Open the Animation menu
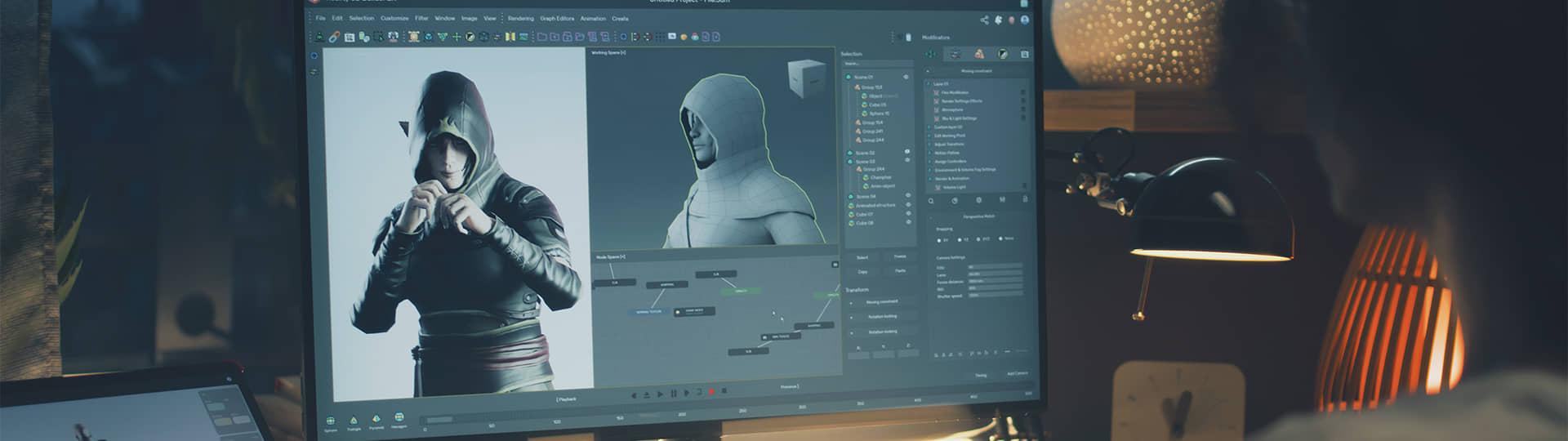 click(x=594, y=18)
